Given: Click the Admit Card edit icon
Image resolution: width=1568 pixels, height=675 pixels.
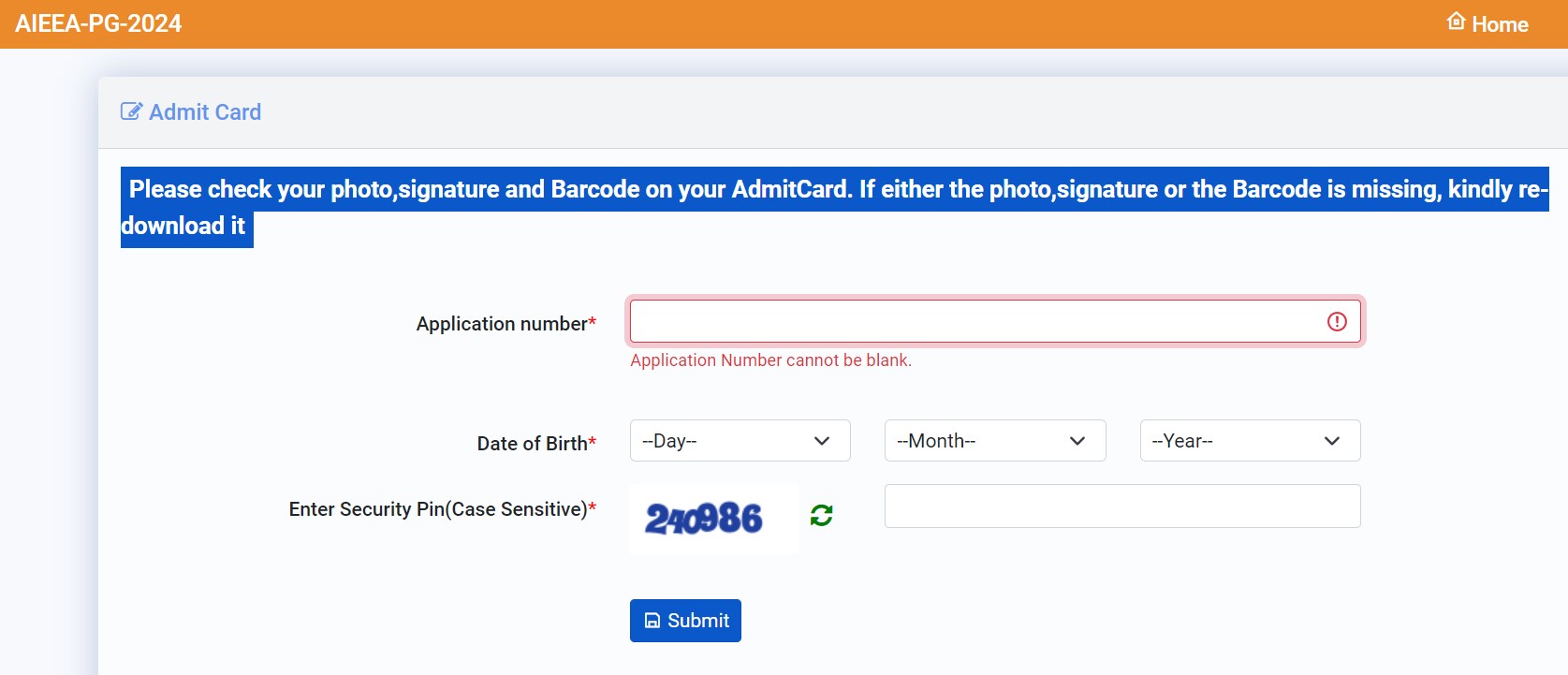Looking at the screenshot, I should click(131, 111).
